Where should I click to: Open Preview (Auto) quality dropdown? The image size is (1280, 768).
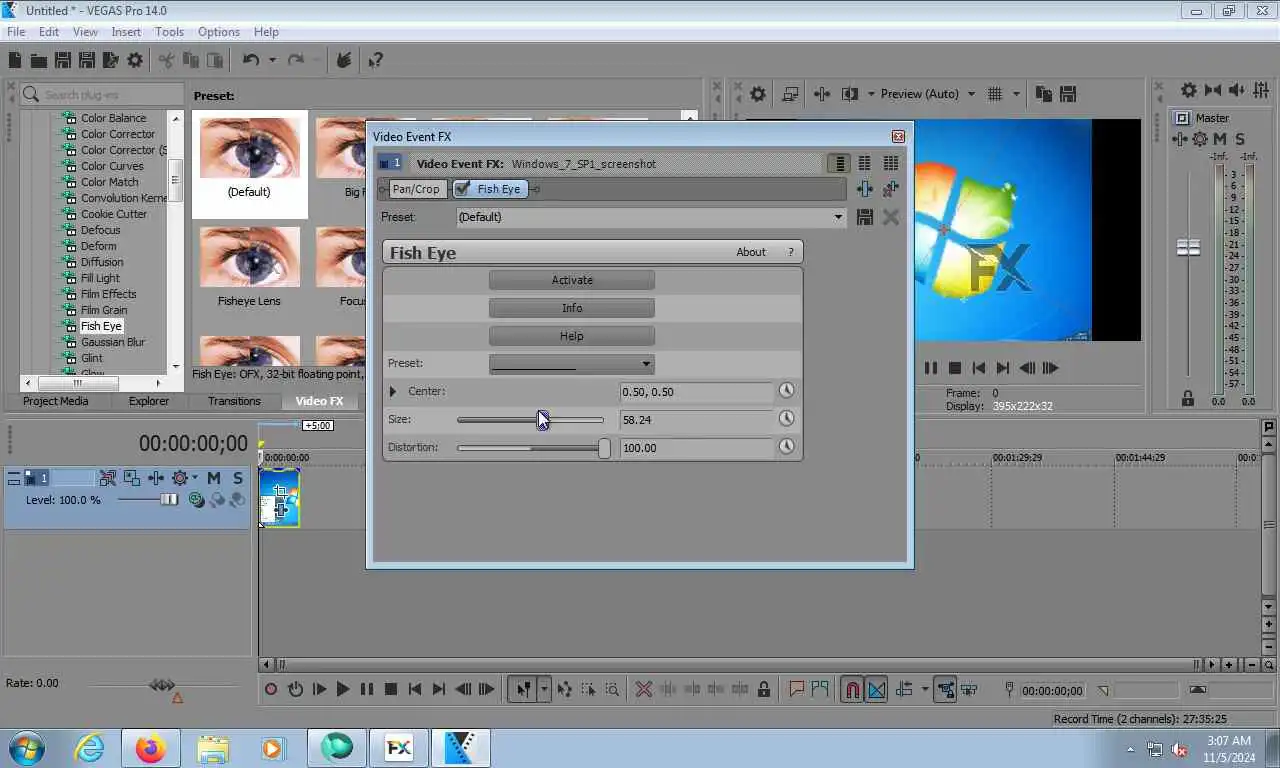[x=927, y=94]
